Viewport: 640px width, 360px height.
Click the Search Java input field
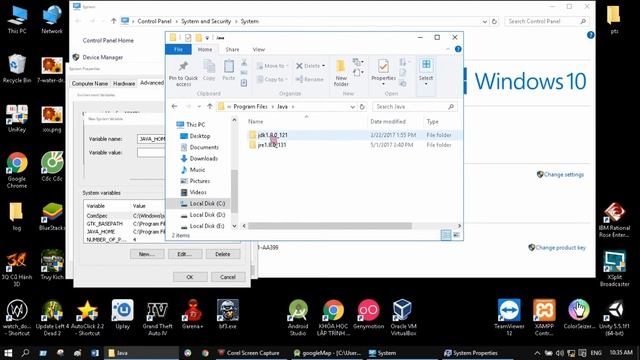tap(414, 107)
